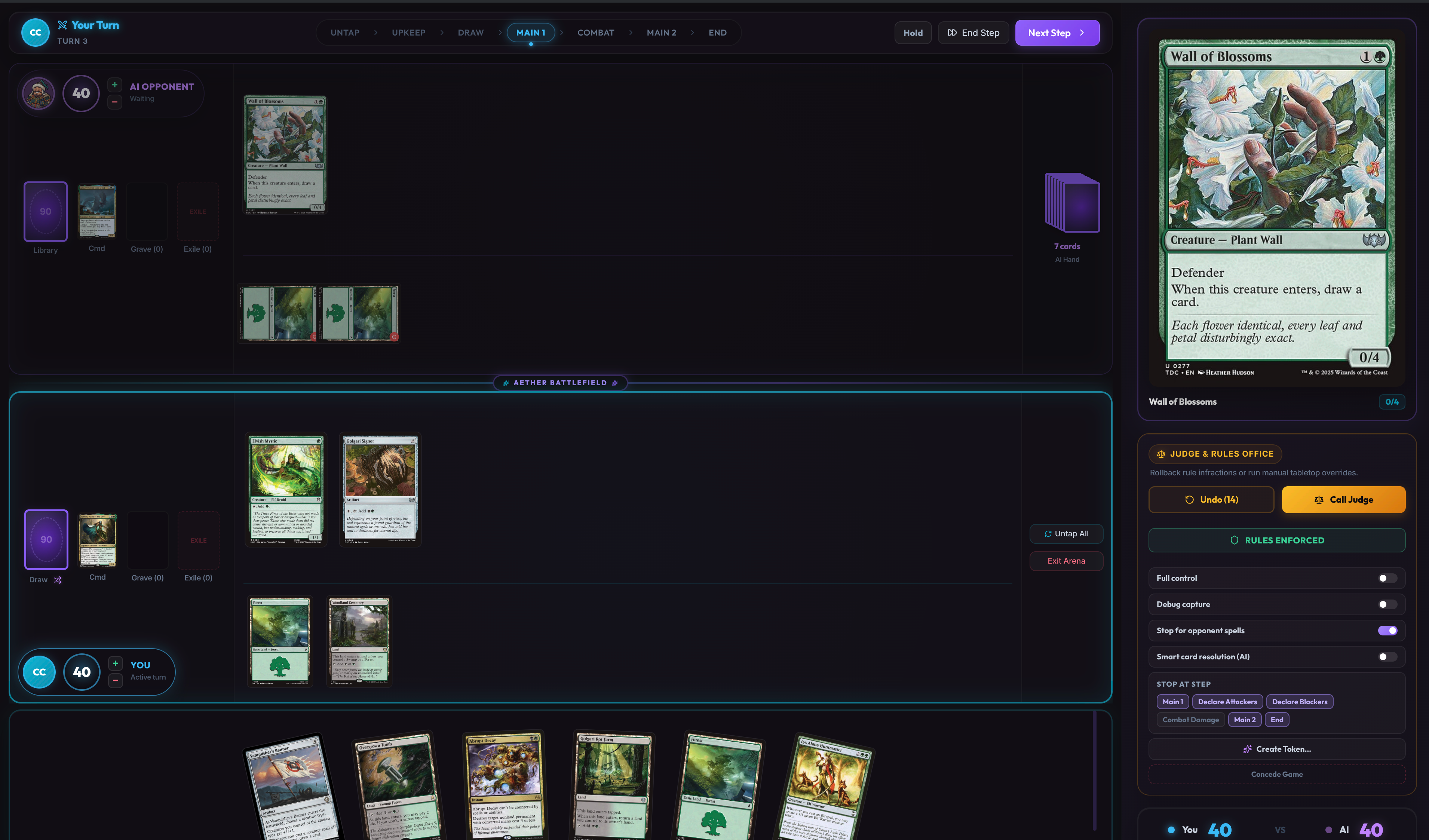Select your Golgari Signet artifact card
The width and height of the screenshot is (1429, 840).
[380, 490]
